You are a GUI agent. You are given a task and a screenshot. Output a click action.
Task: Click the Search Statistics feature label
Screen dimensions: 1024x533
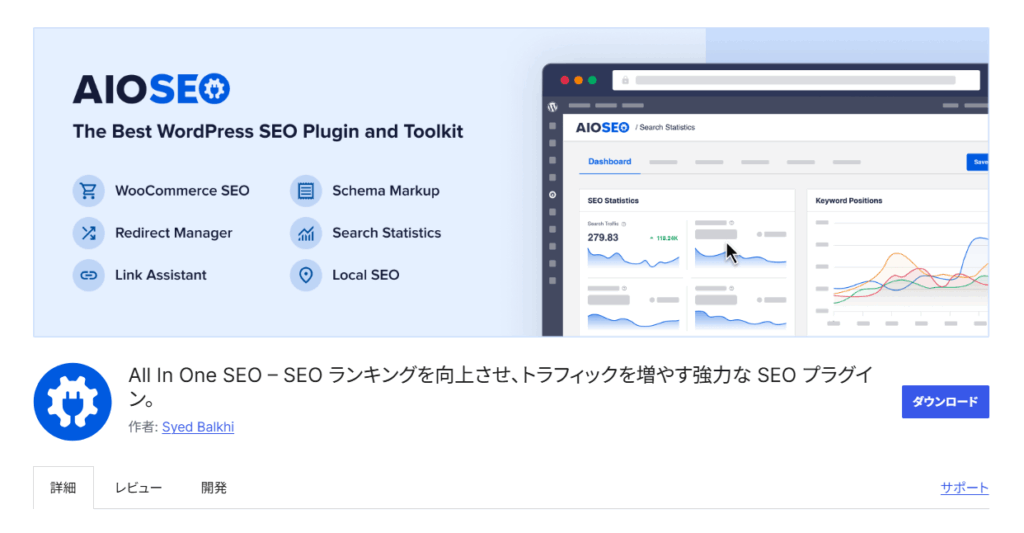(387, 233)
